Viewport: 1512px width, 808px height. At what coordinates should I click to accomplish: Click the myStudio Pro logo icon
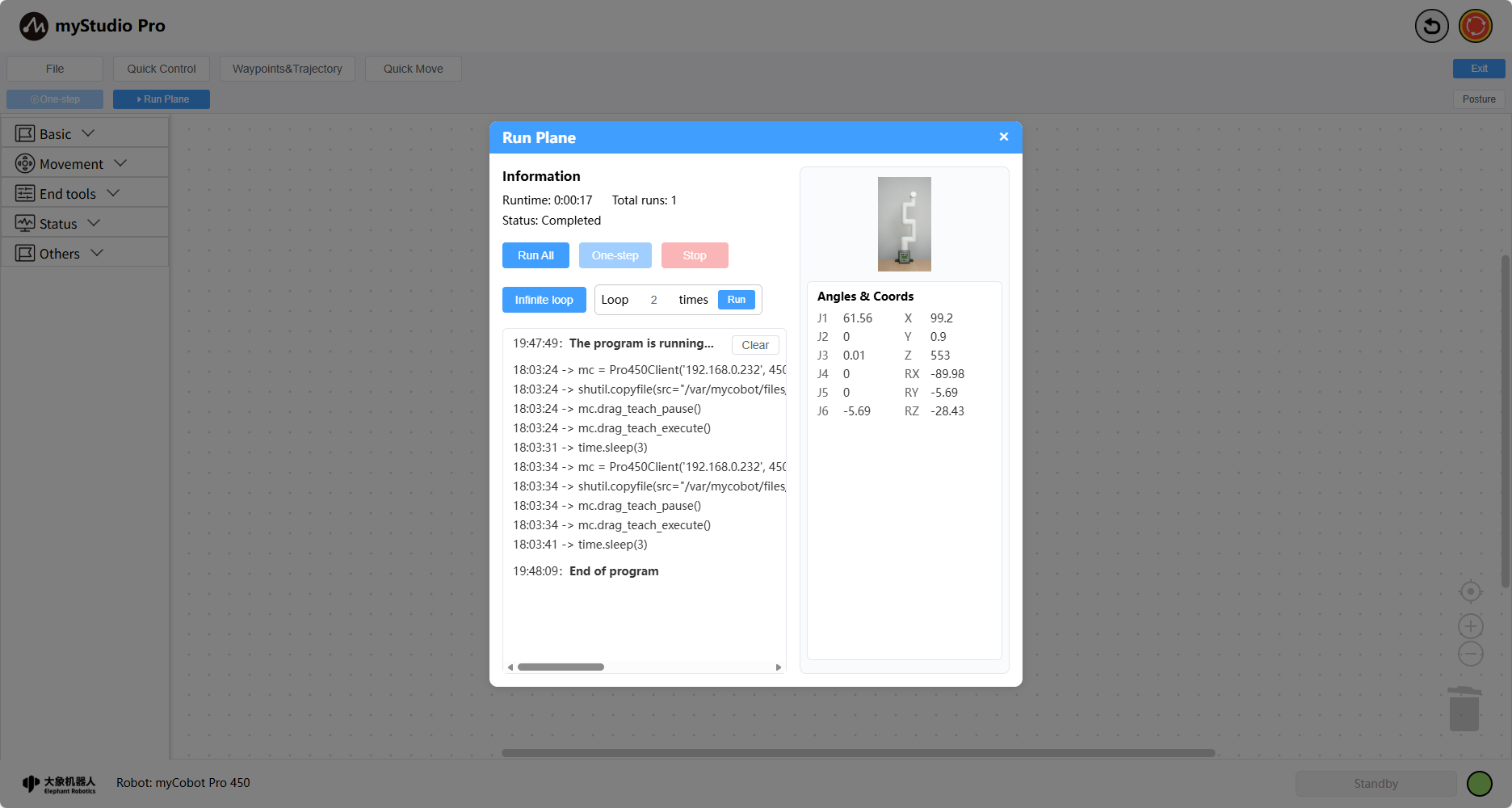pyautogui.click(x=34, y=26)
